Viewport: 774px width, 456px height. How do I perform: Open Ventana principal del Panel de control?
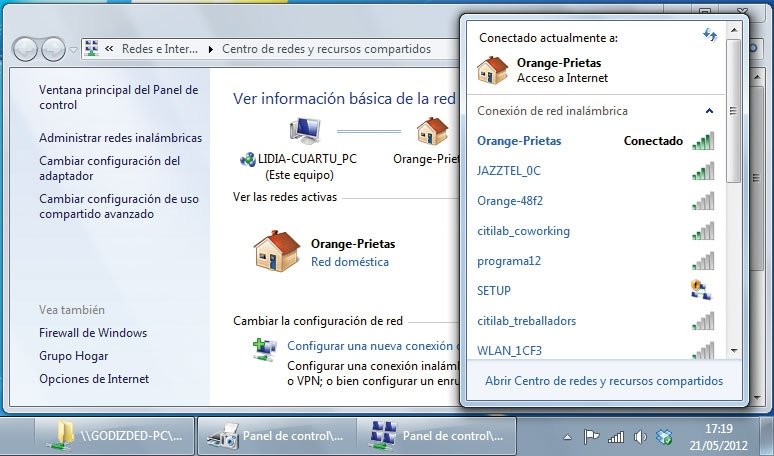(x=118, y=97)
